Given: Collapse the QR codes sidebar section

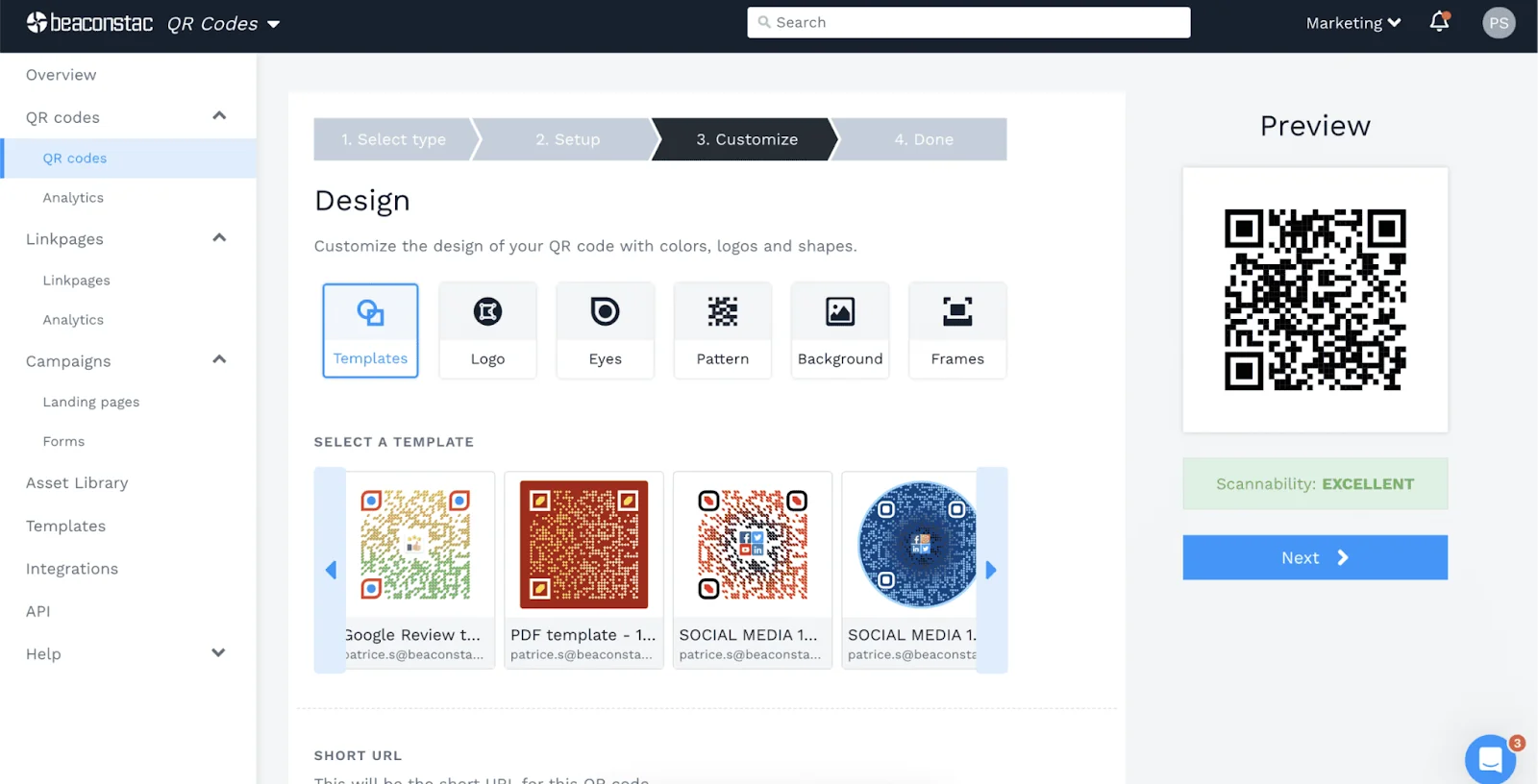Looking at the screenshot, I should (219, 116).
